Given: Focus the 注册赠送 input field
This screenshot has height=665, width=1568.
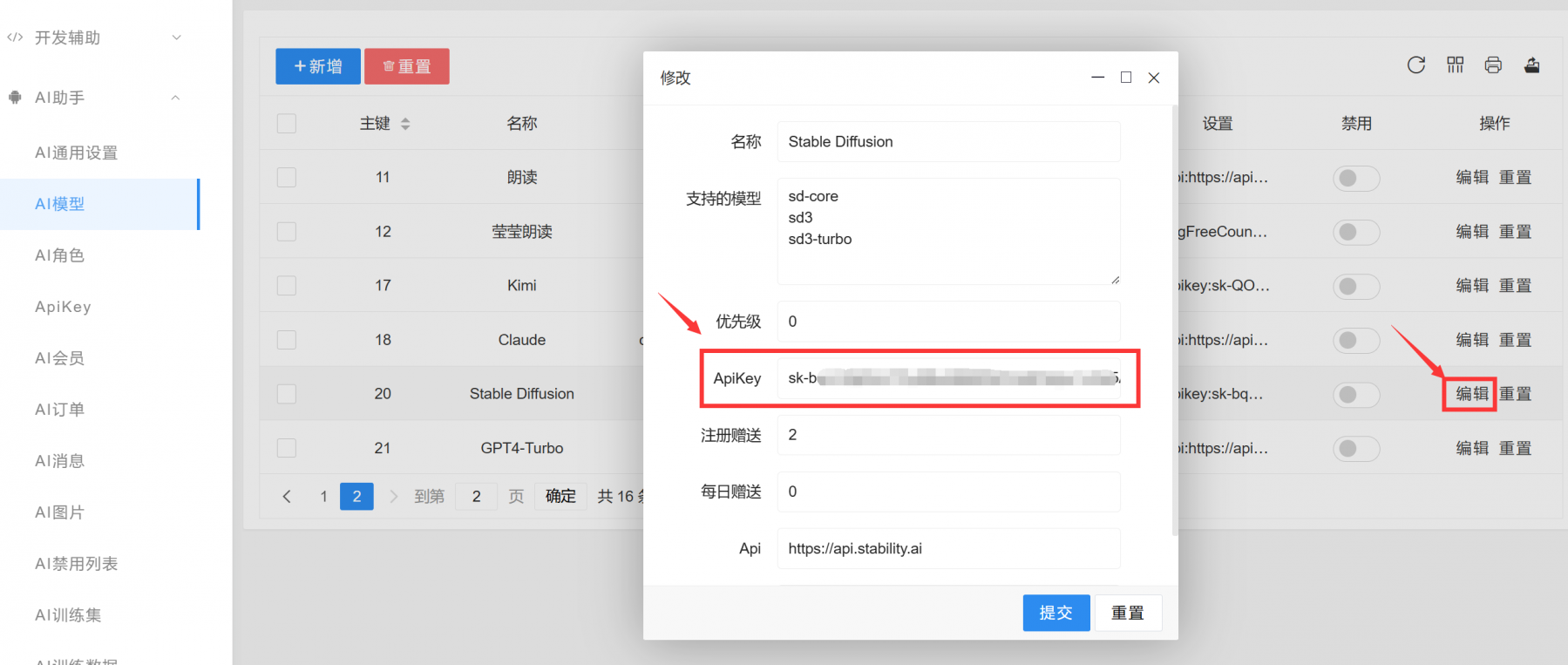Looking at the screenshot, I should coord(948,435).
